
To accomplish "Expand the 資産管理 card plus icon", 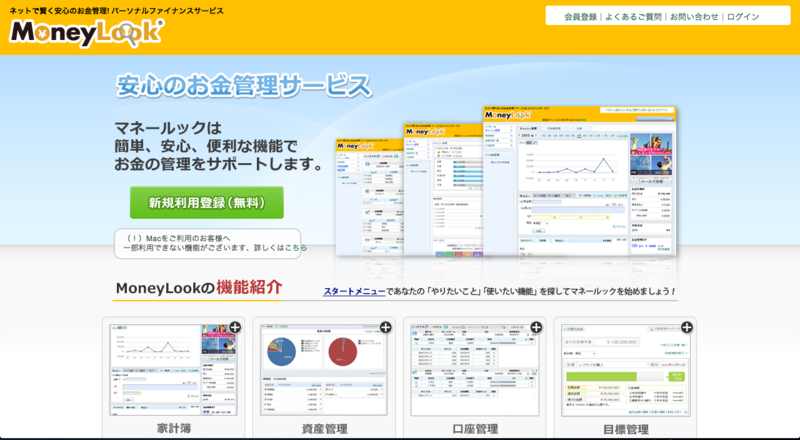I will point(385,327).
